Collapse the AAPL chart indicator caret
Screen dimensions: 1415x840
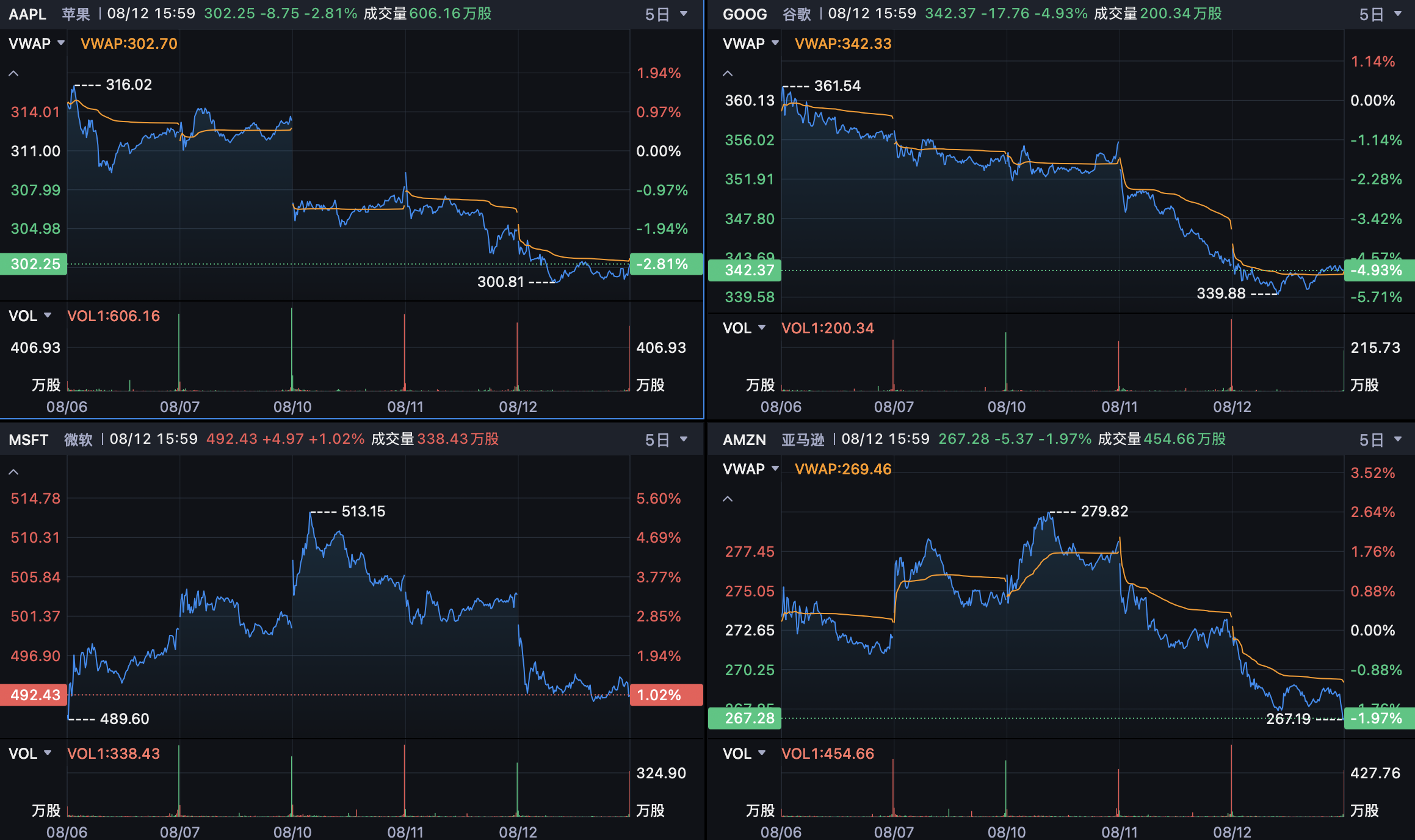pos(13,74)
